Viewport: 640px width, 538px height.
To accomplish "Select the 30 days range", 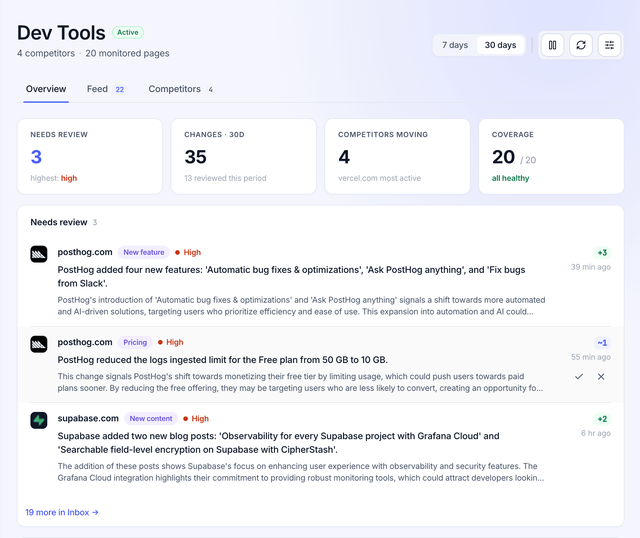I will [x=500, y=45].
